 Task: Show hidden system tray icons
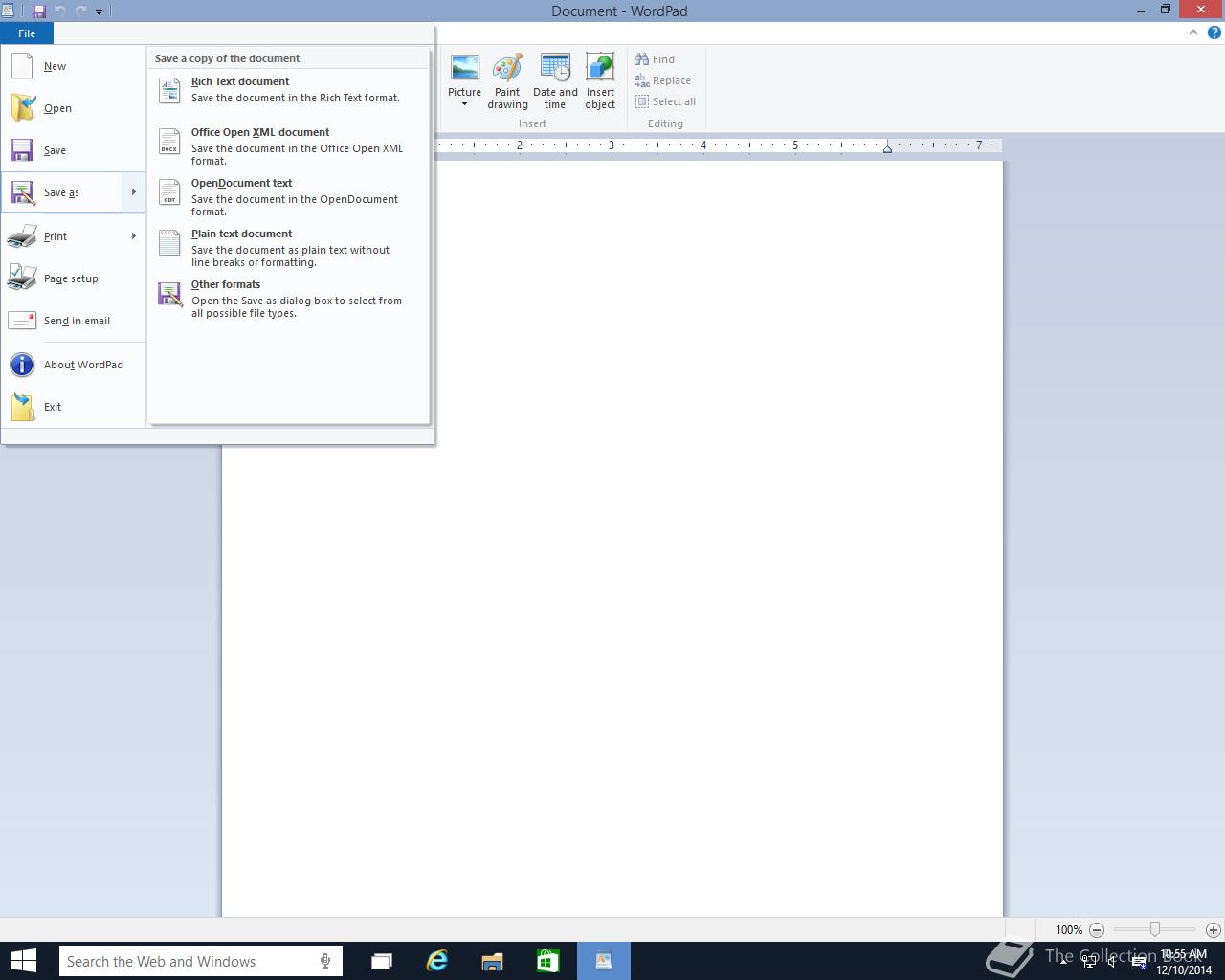coord(1064,961)
